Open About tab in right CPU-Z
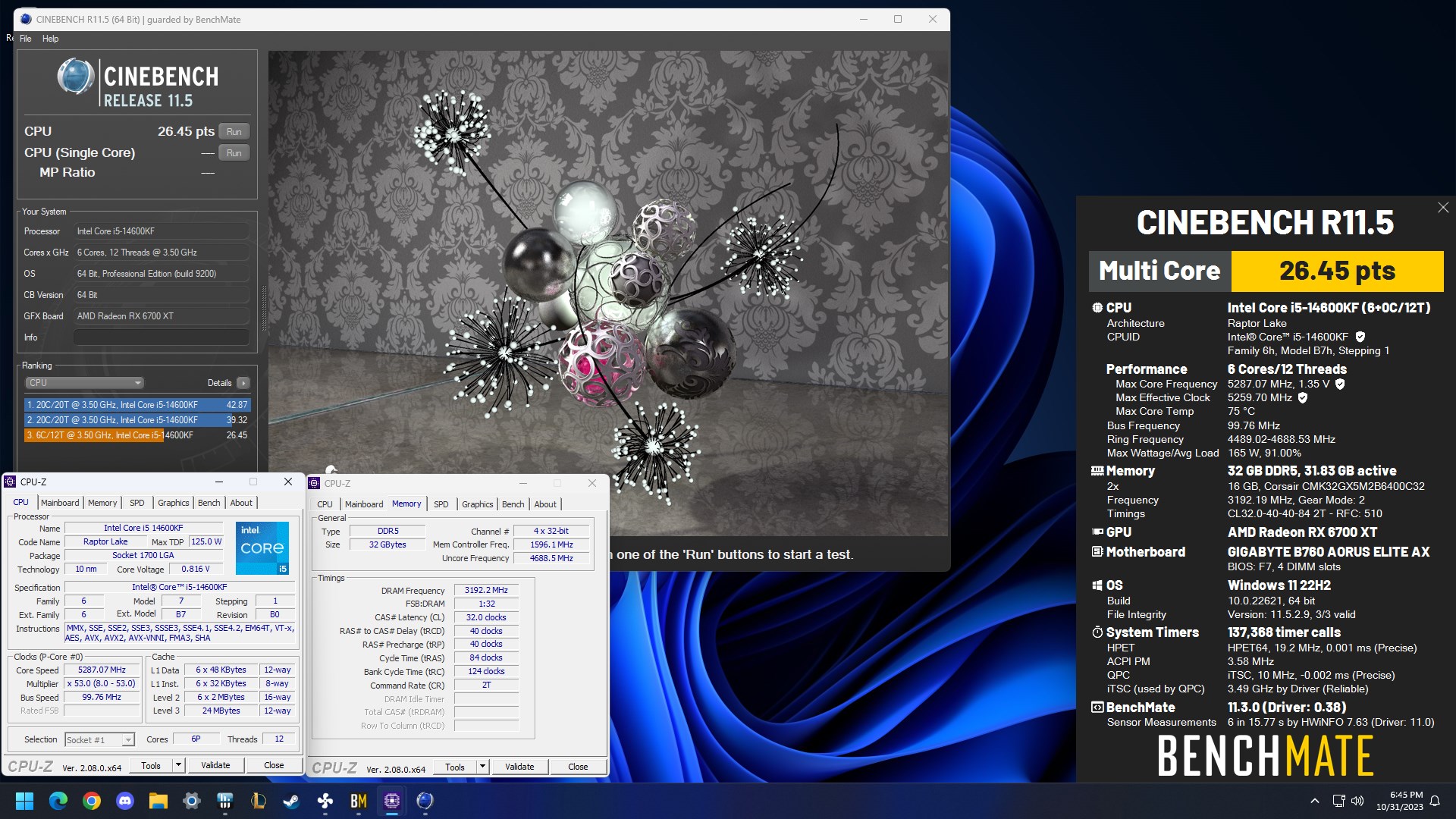The image size is (1456, 819). point(545,504)
